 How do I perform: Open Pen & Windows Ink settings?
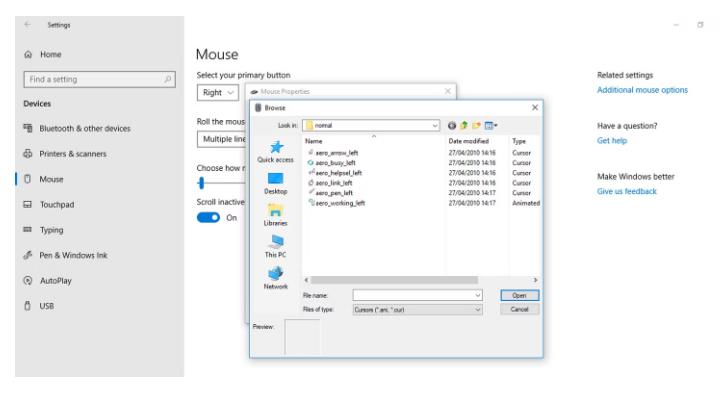click(66, 255)
